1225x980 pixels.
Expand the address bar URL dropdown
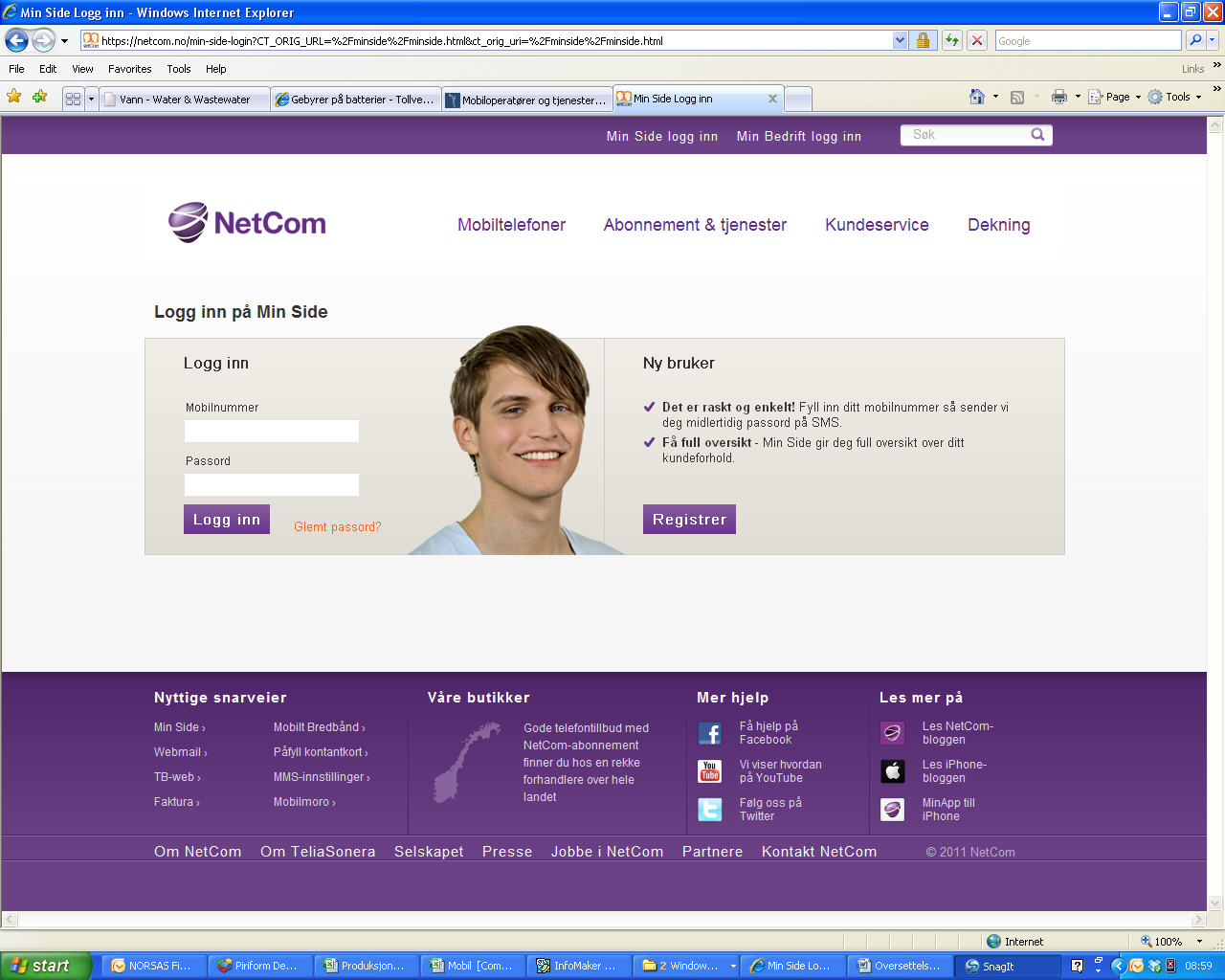tap(900, 40)
